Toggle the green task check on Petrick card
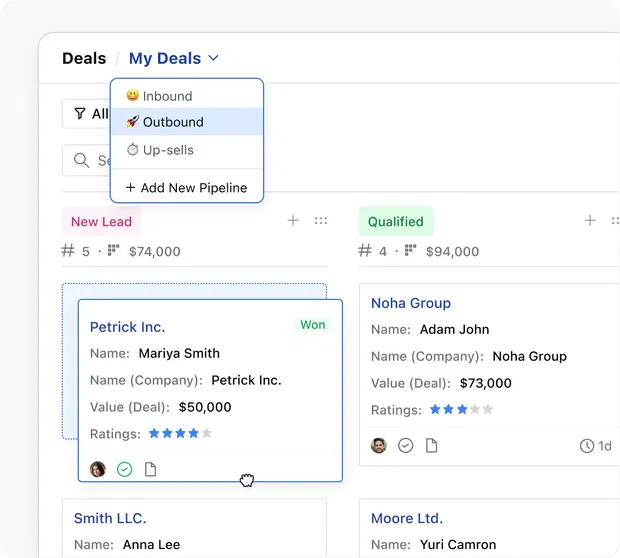The width and height of the screenshot is (620, 558). coord(125,469)
